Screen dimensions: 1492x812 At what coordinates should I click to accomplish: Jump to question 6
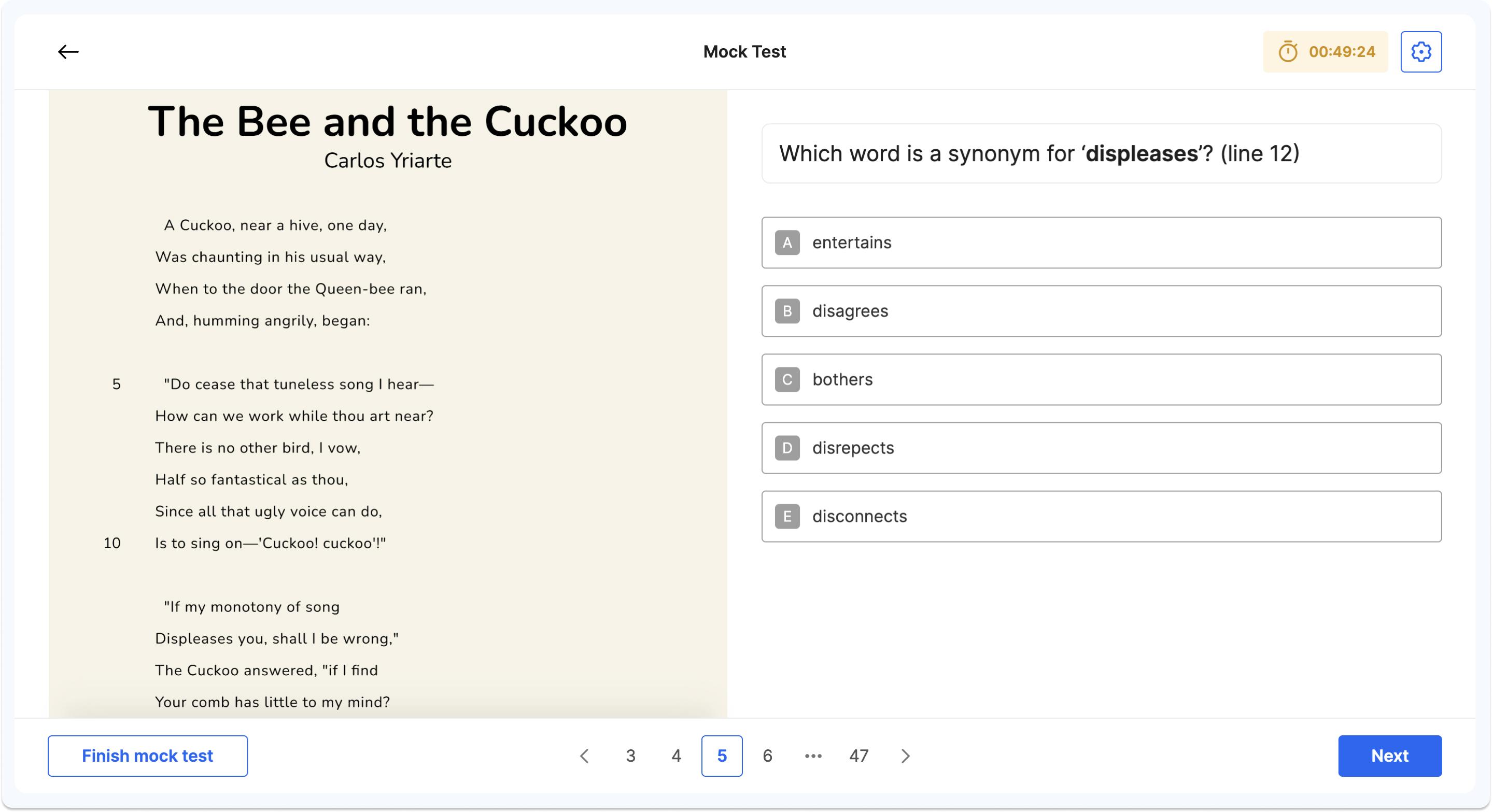point(767,756)
